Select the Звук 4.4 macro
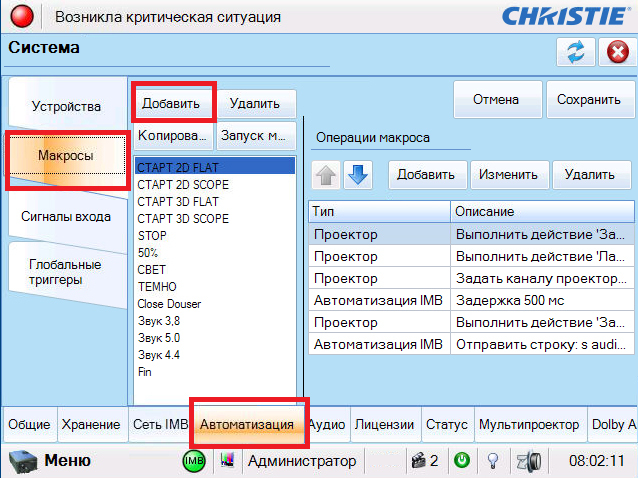This screenshot has width=638, height=478. (x=214, y=355)
